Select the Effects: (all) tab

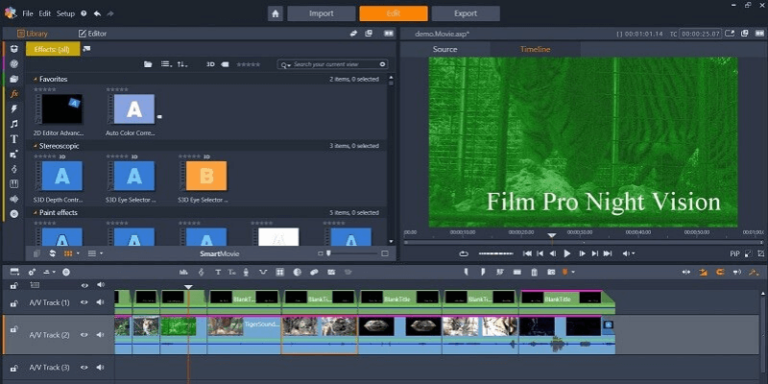tap(52, 49)
